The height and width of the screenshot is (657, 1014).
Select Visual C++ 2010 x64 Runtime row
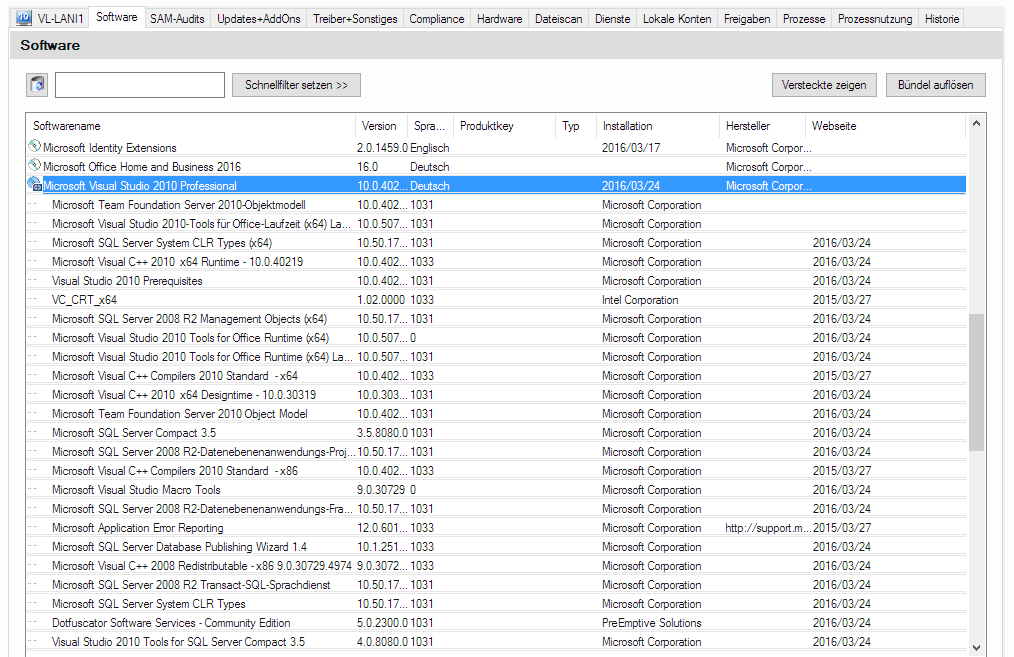click(x=497, y=262)
